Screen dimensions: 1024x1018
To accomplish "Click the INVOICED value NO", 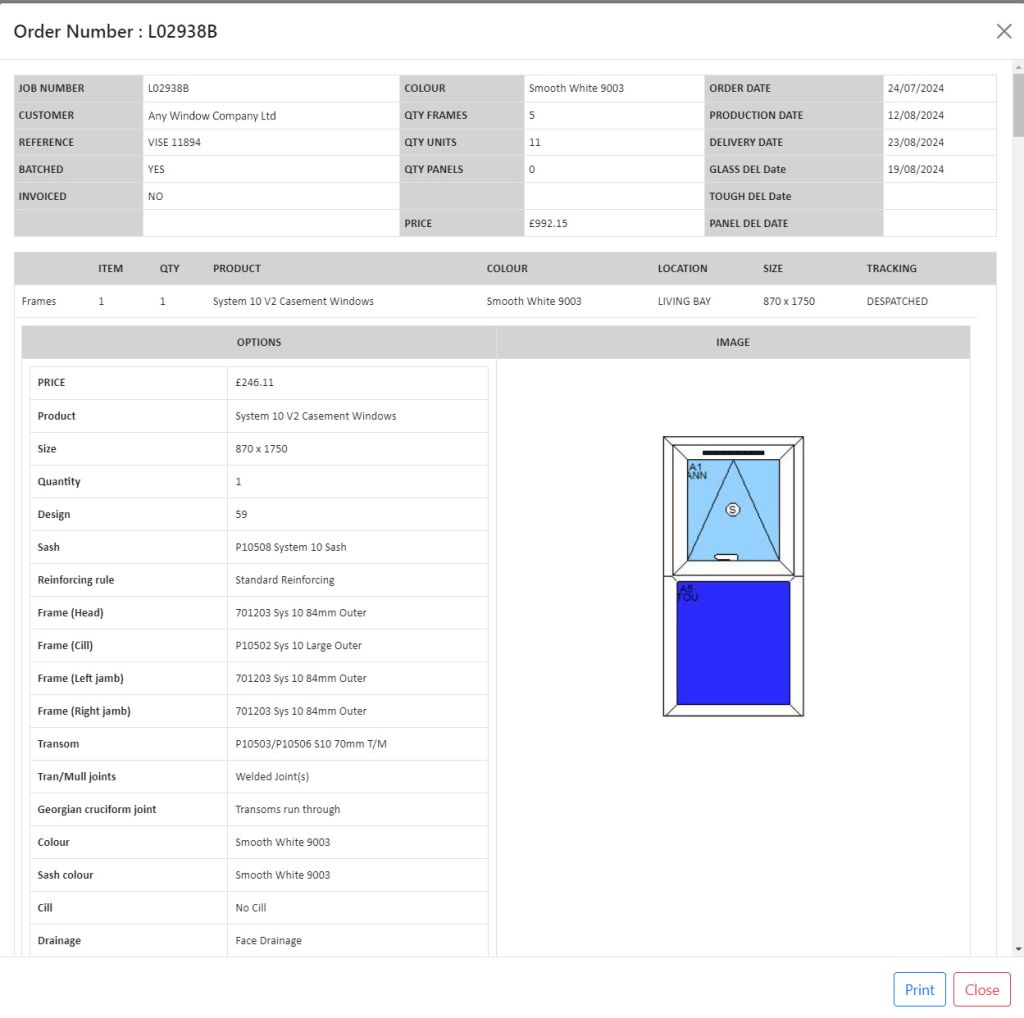I will 155,197.
